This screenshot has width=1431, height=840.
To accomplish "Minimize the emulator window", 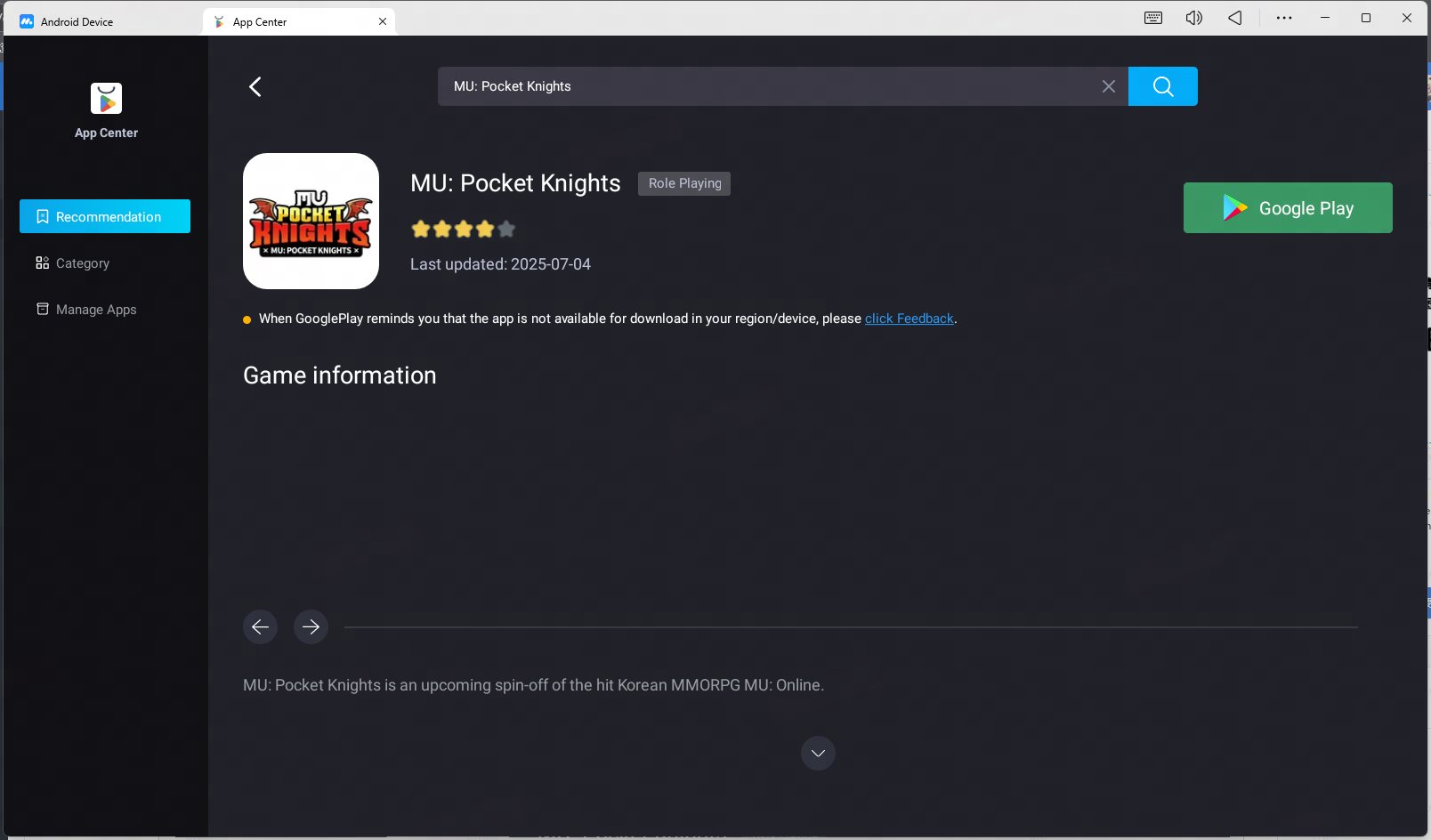I will click(x=1325, y=18).
